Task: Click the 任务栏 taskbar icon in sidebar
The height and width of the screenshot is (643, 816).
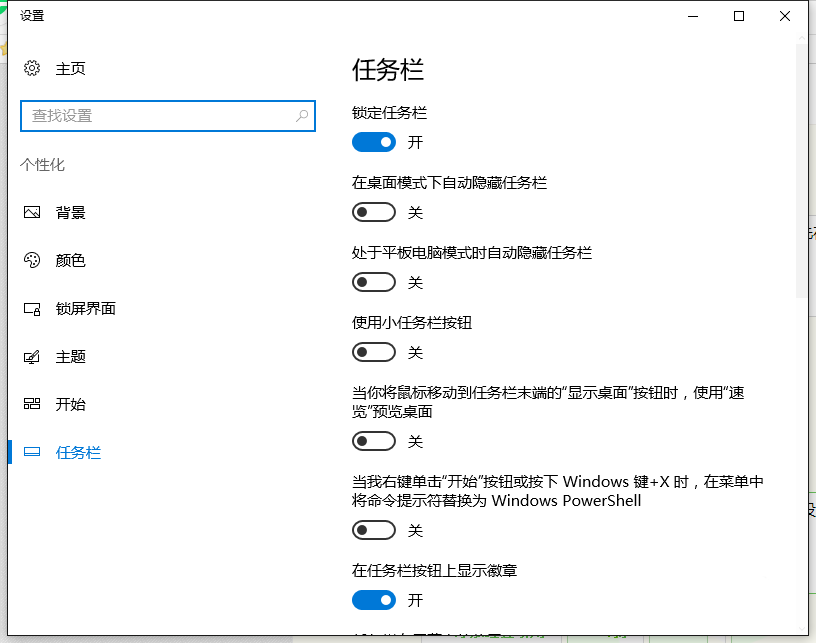Action: pyautogui.click(x=32, y=453)
